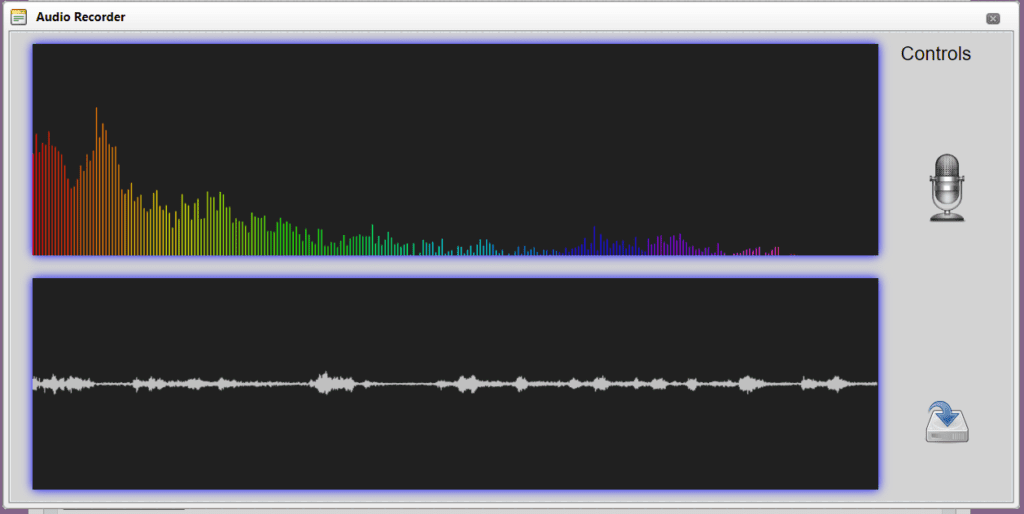Viewport: 1024px width, 514px height.
Task: Click the Audio Recorder window title icon
Action: coord(19,17)
